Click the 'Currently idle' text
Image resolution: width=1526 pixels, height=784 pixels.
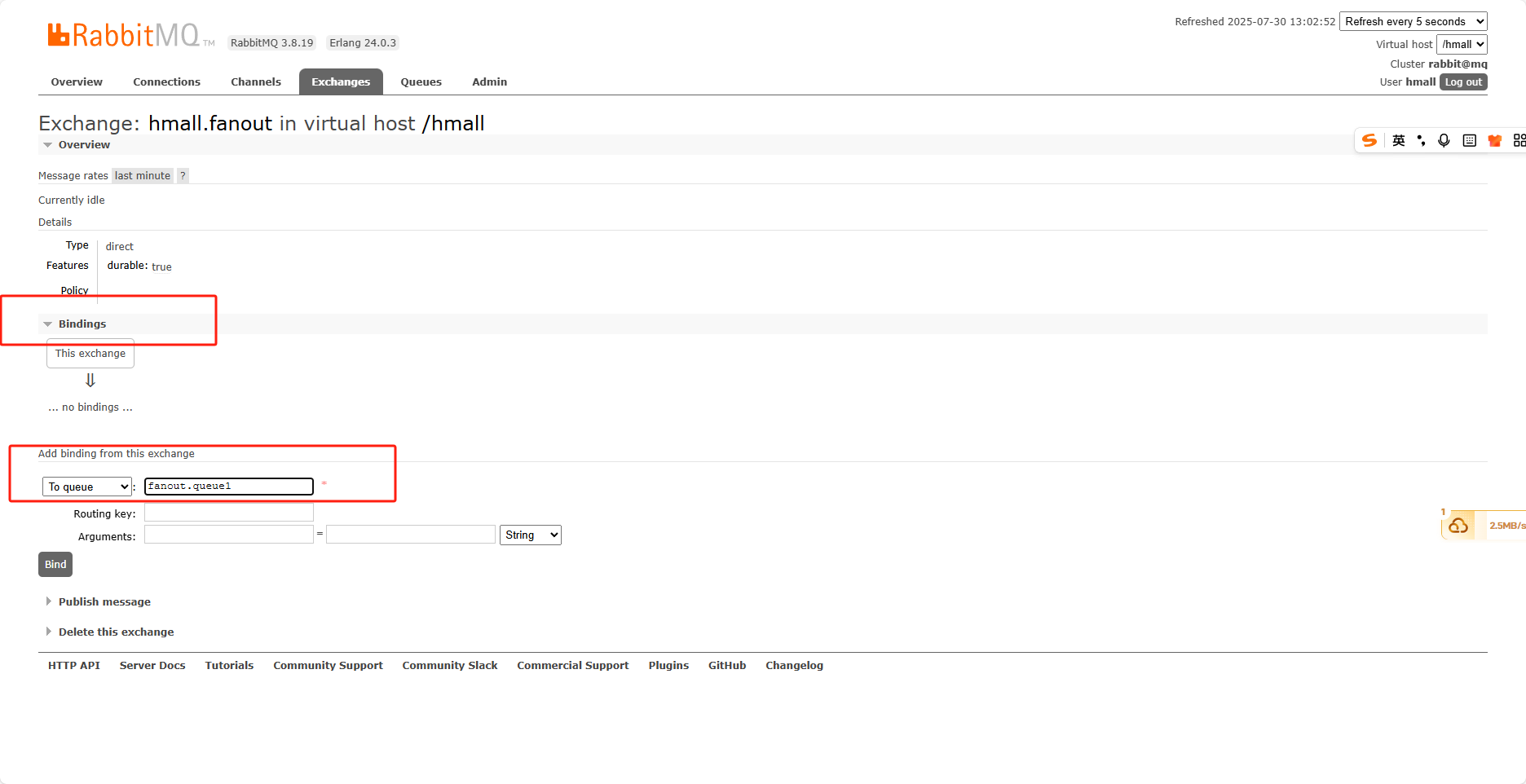click(72, 200)
